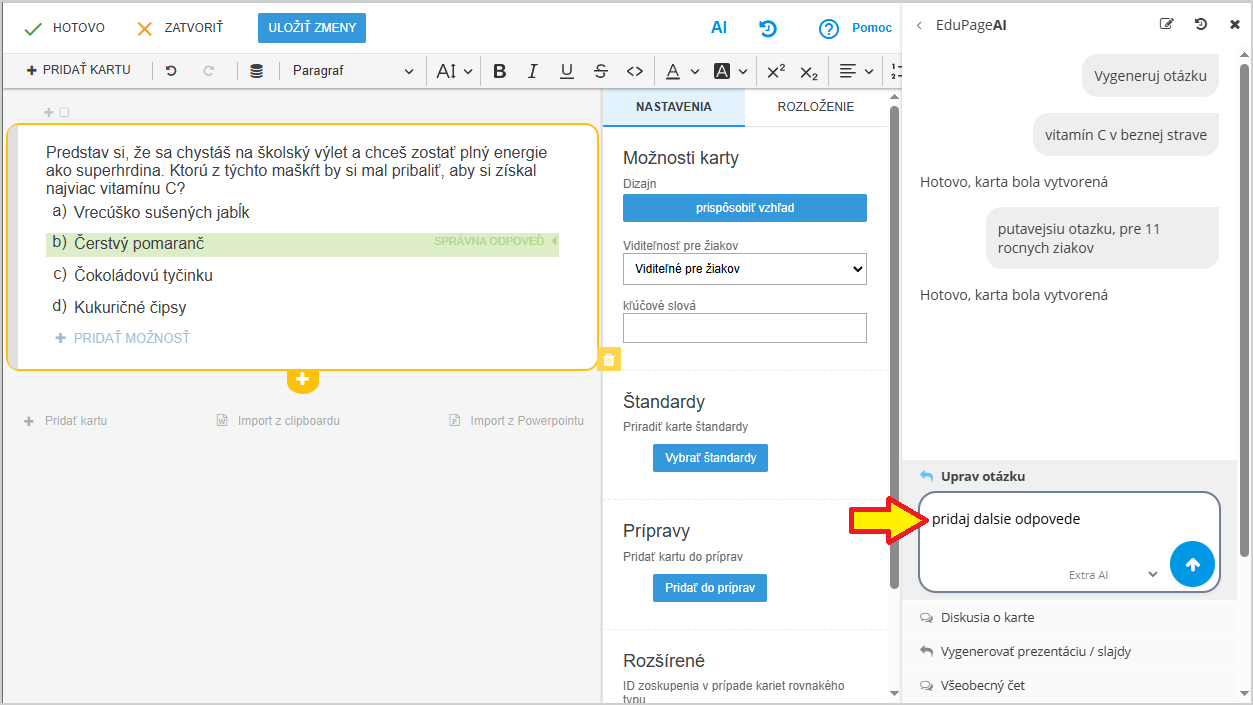Send the AI prompt with arrow button
Screen dimensions: 1253x705
(x=1191, y=564)
